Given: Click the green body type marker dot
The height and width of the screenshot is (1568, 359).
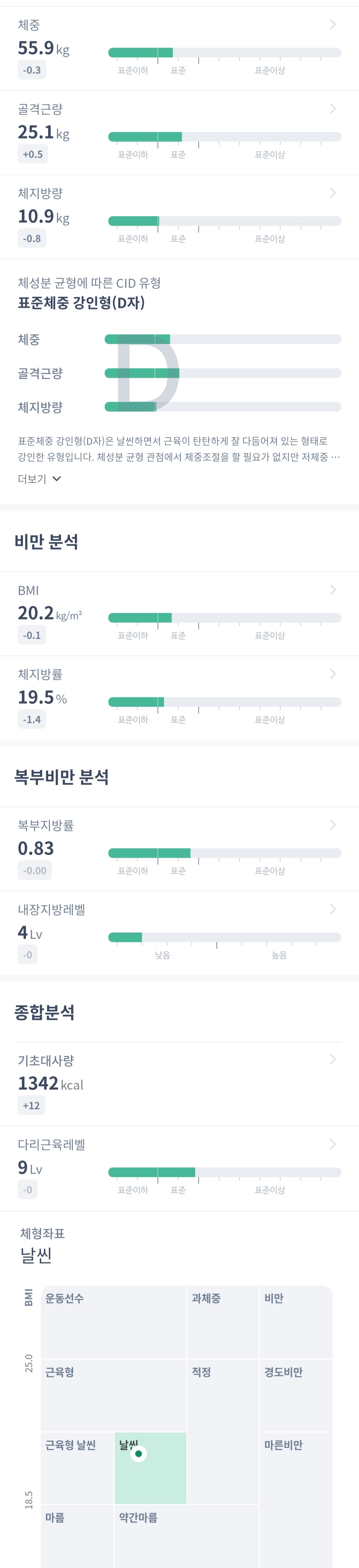Looking at the screenshot, I should click(x=139, y=1454).
